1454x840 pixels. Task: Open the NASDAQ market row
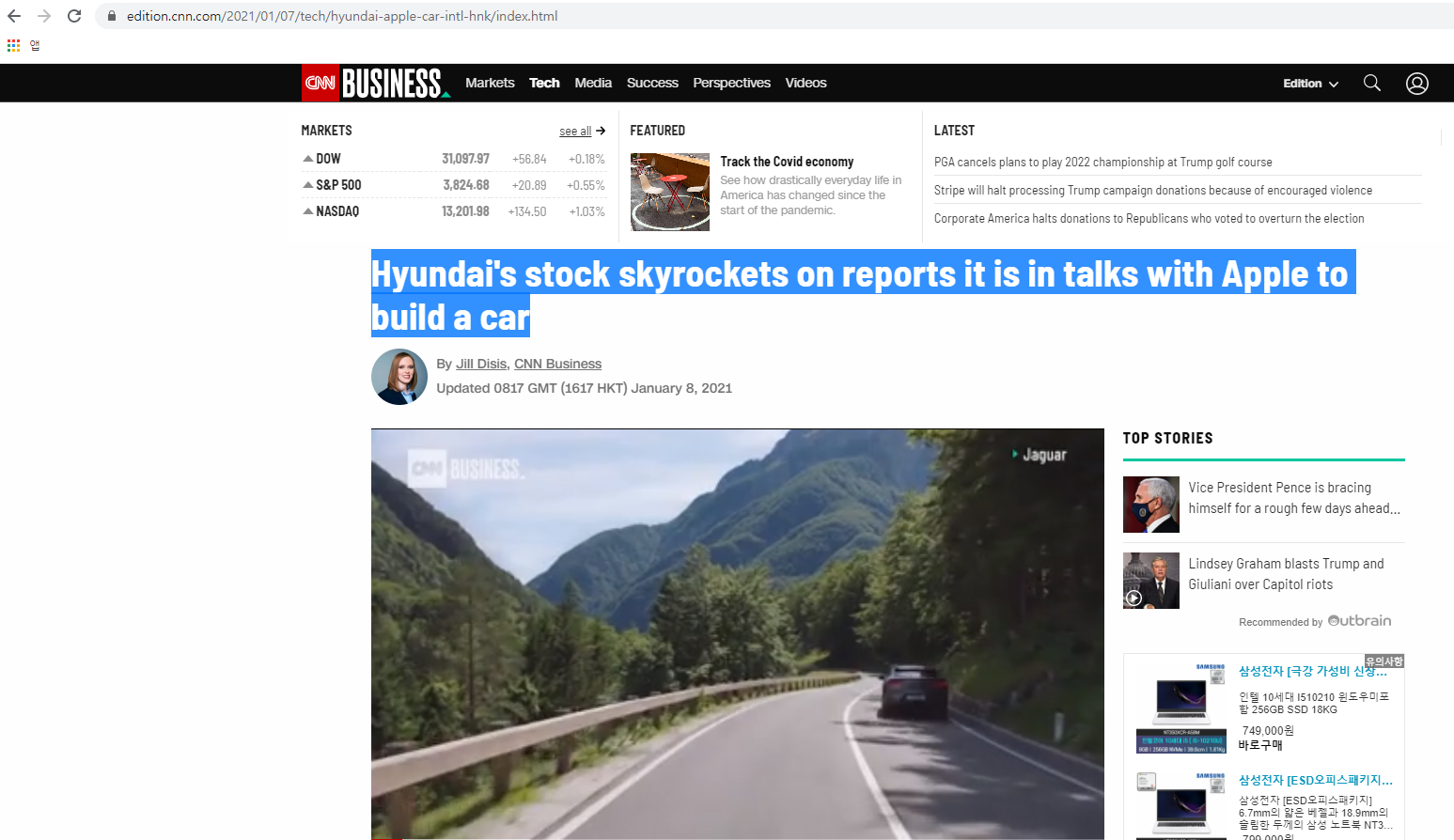pyautogui.click(x=453, y=211)
